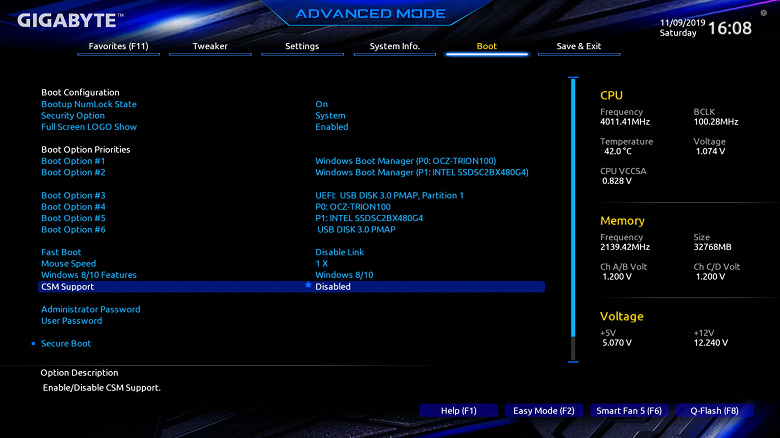Click the Memory Size 32768MB value
Screen dimensions: 780x438
pos(712,247)
